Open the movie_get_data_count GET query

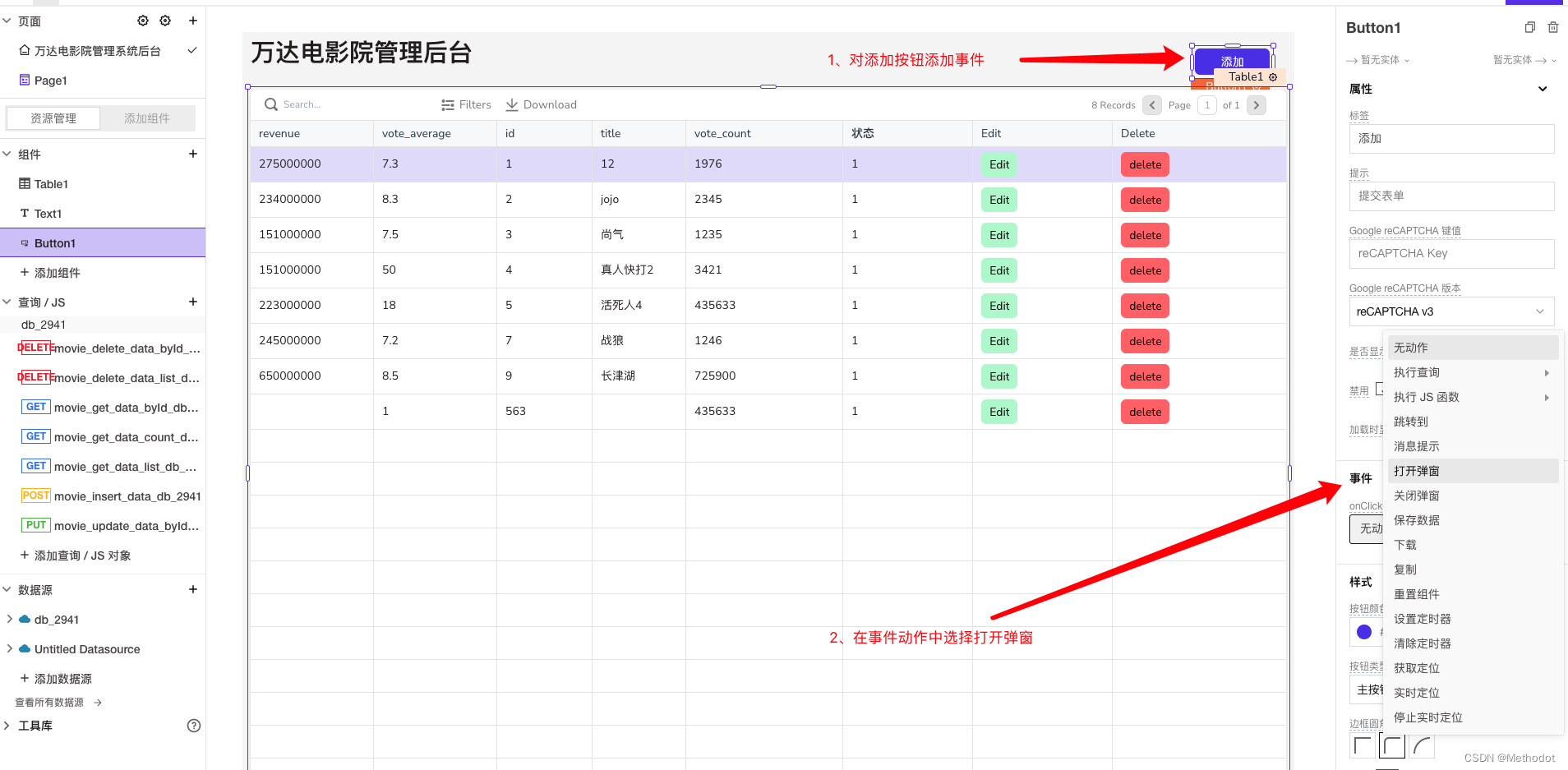[x=111, y=437]
